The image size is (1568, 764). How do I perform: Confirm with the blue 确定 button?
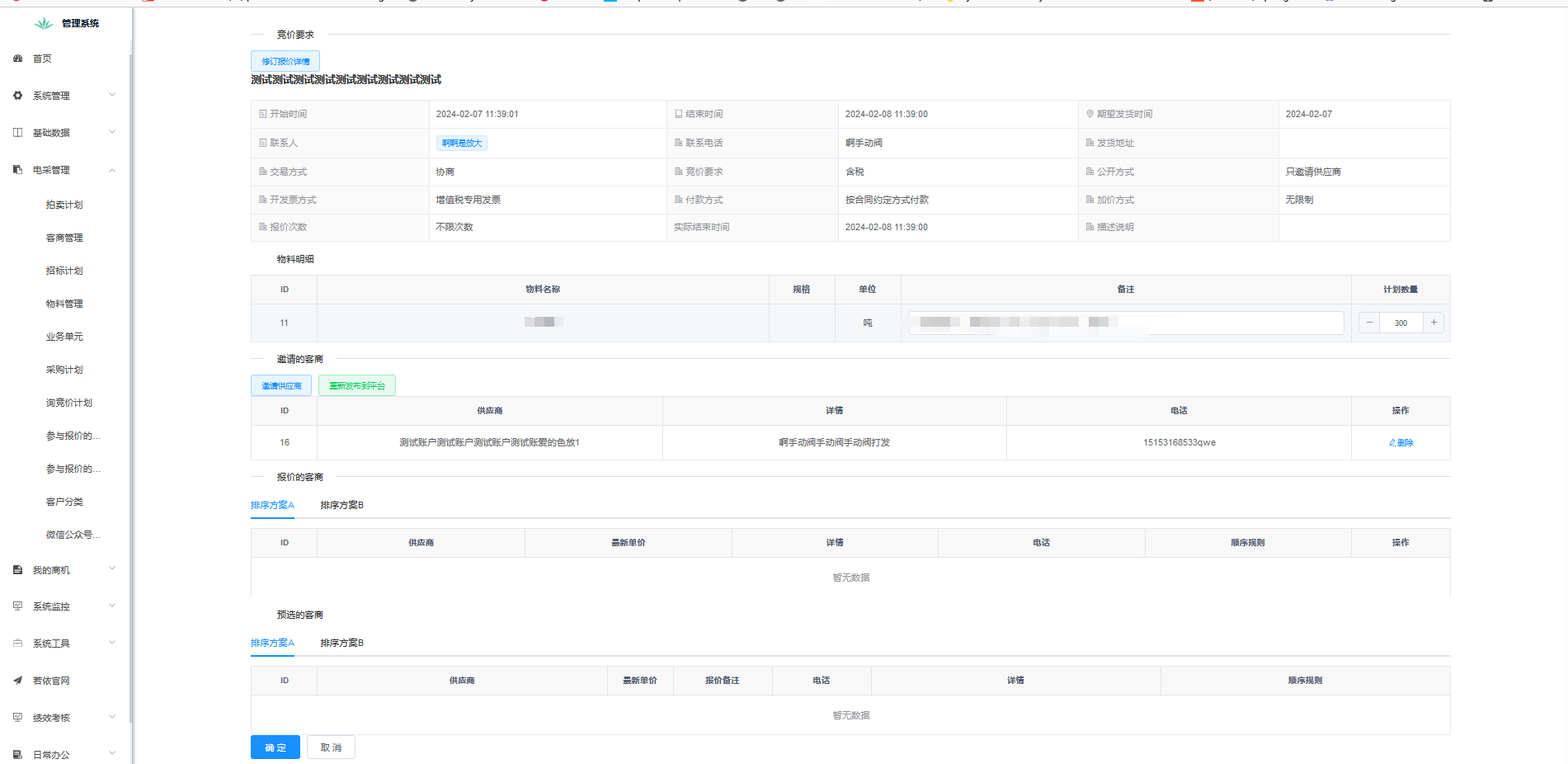point(275,747)
